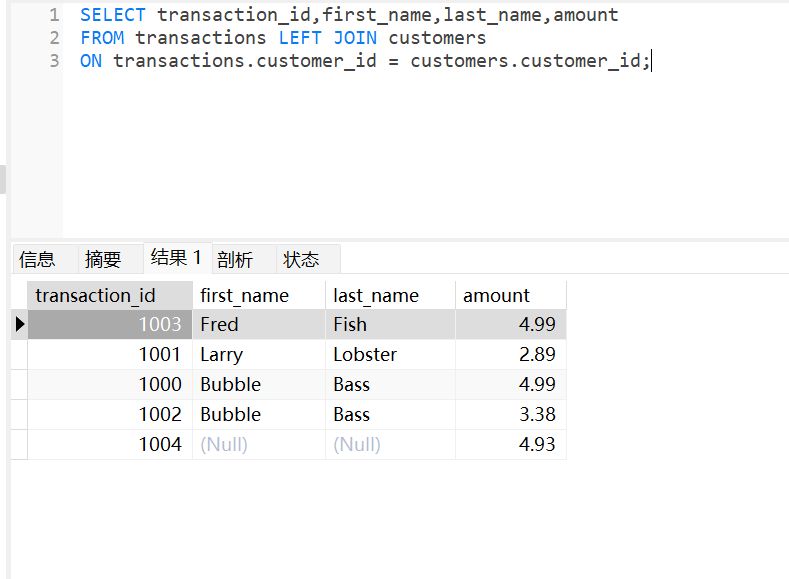Click the amount column header
The width and height of the screenshot is (789, 579).
coord(510,295)
